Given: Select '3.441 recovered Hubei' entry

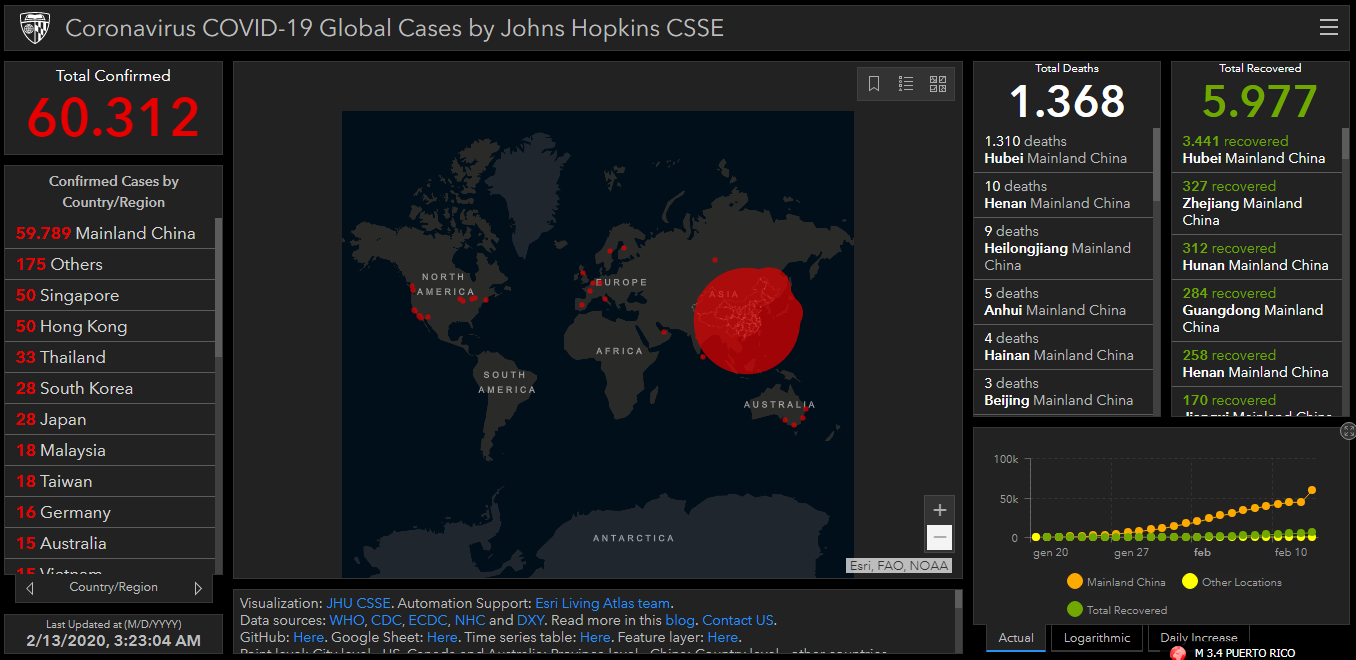Looking at the screenshot, I should [x=1257, y=150].
